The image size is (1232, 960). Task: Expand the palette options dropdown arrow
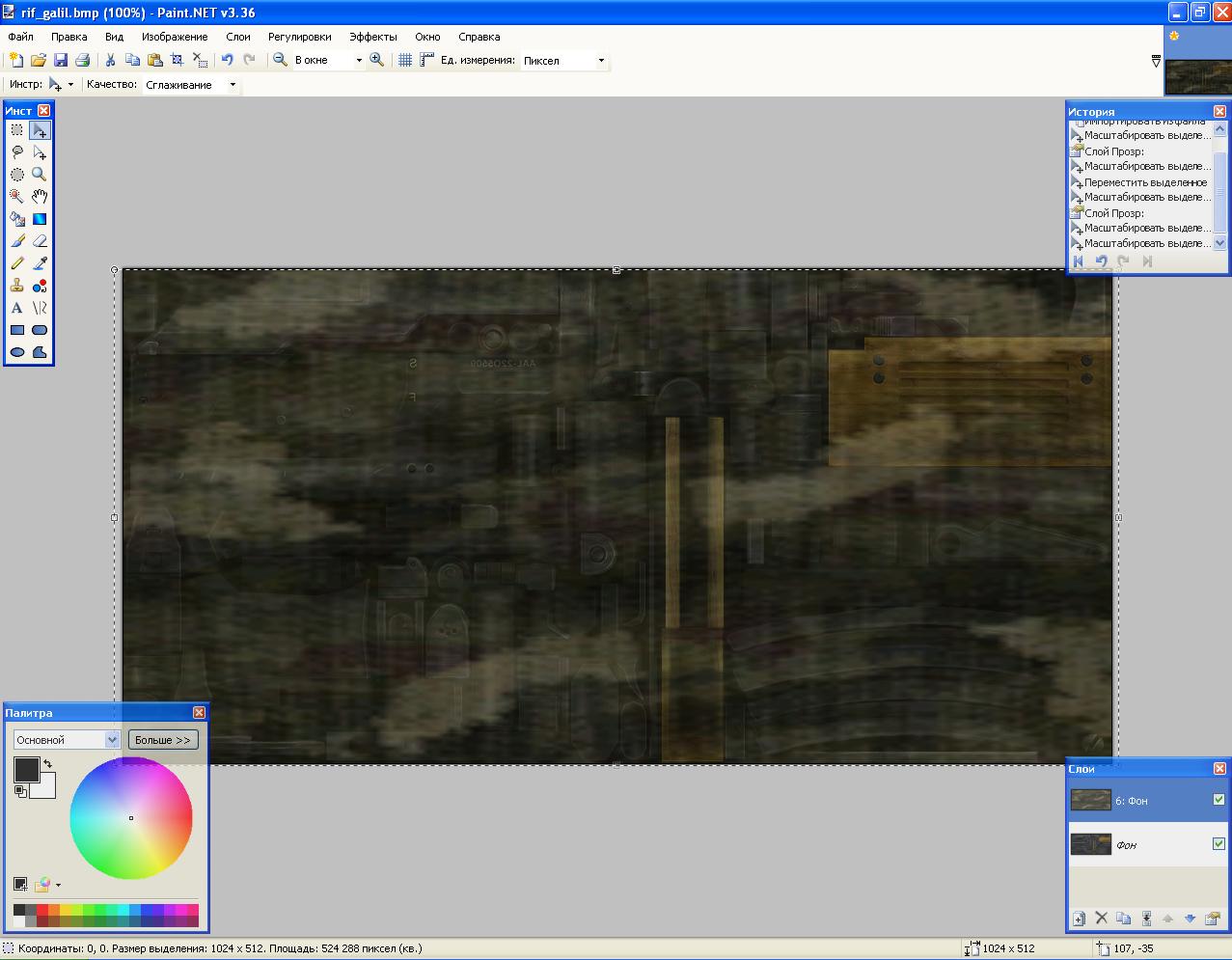(58, 885)
